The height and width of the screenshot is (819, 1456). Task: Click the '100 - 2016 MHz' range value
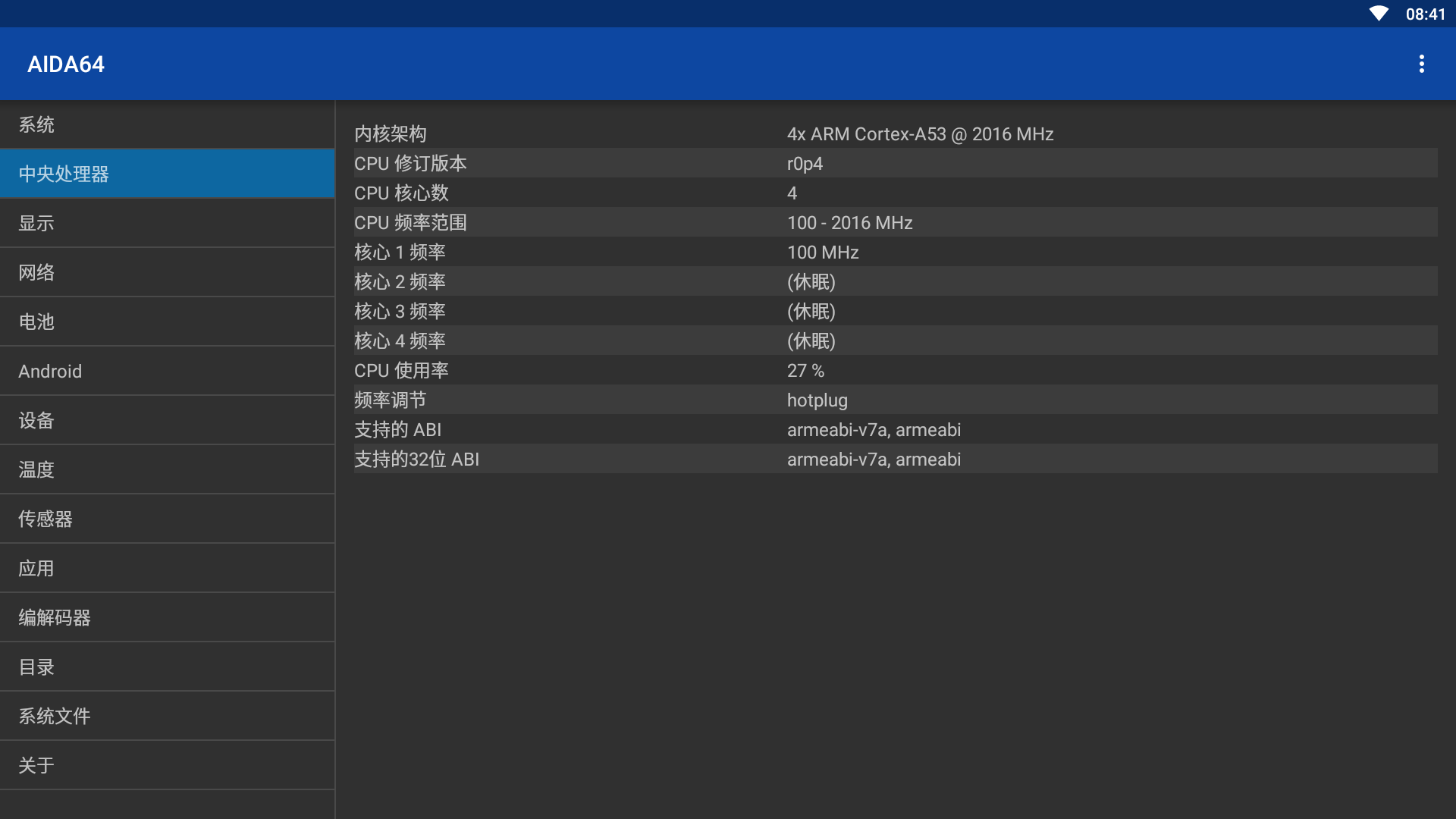(849, 223)
